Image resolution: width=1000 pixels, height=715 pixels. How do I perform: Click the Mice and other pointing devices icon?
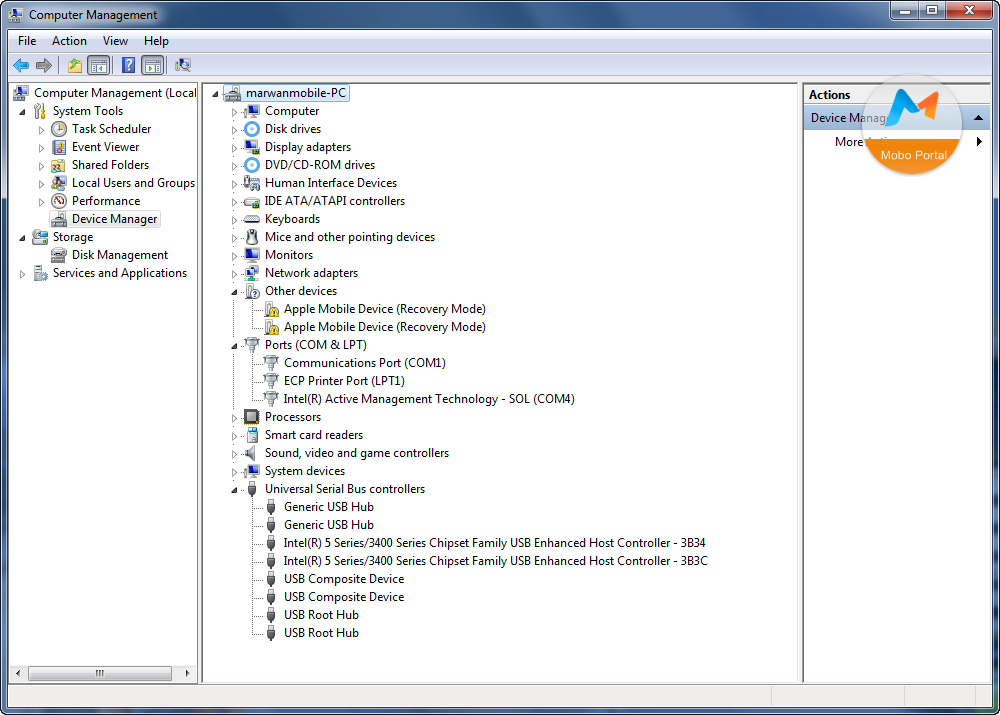(253, 237)
